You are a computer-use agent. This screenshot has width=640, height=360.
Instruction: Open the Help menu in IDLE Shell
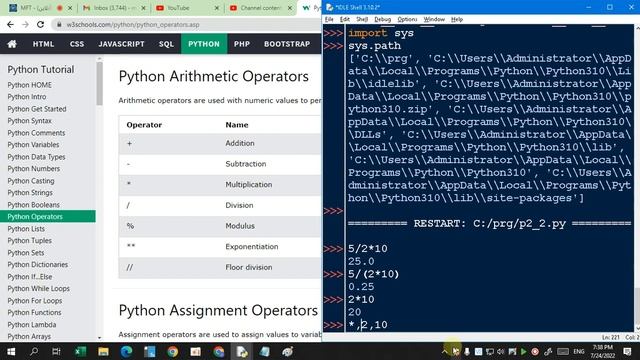point(457,19)
